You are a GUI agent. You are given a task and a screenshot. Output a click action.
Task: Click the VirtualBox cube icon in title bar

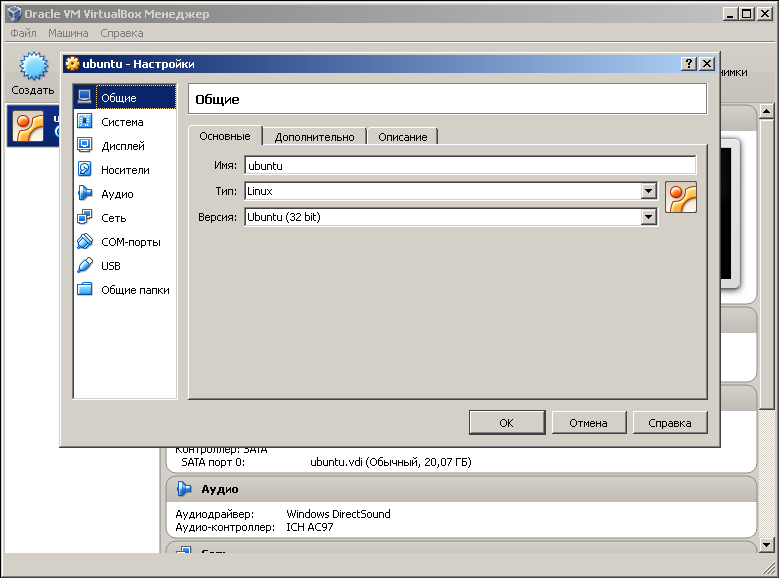pyautogui.click(x=14, y=14)
